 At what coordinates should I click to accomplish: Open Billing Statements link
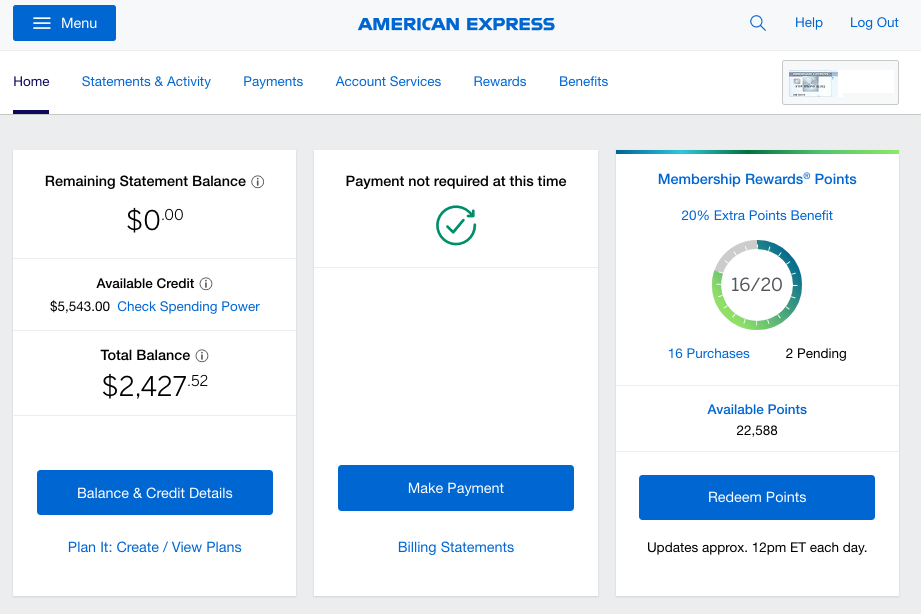(x=456, y=547)
